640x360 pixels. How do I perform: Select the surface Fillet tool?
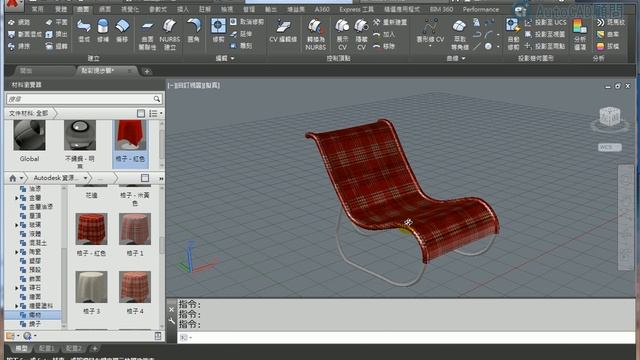(193, 31)
